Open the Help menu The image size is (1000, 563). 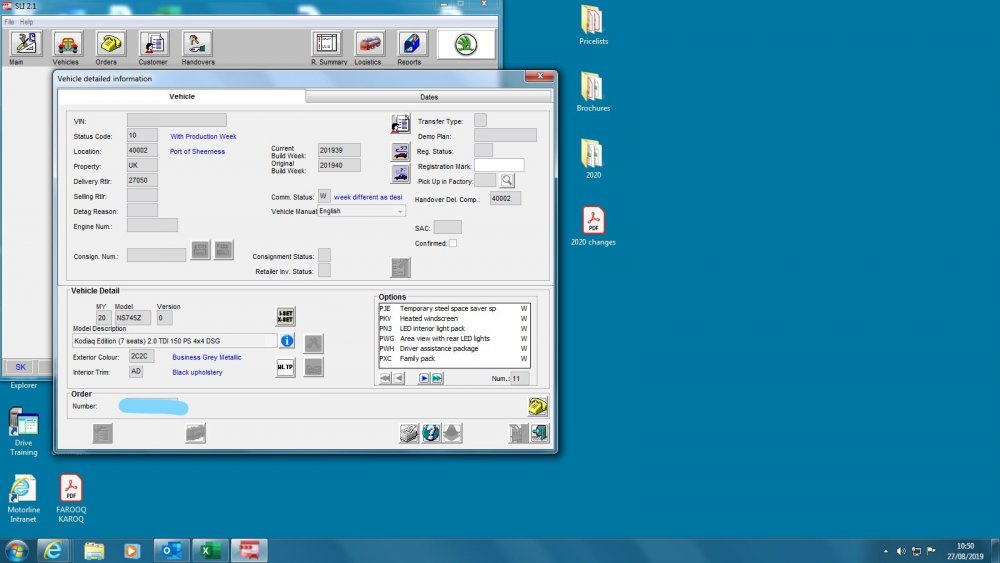pos(26,22)
